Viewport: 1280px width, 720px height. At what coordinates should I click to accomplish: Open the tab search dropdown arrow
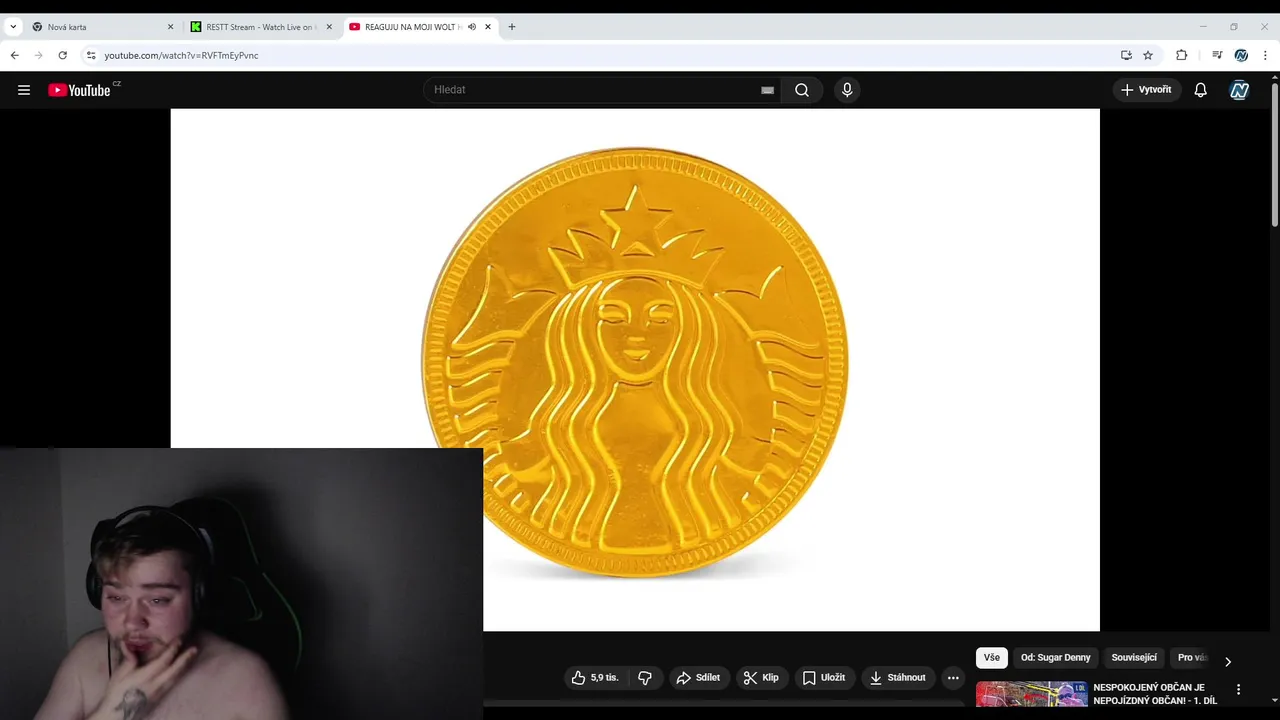point(13,27)
